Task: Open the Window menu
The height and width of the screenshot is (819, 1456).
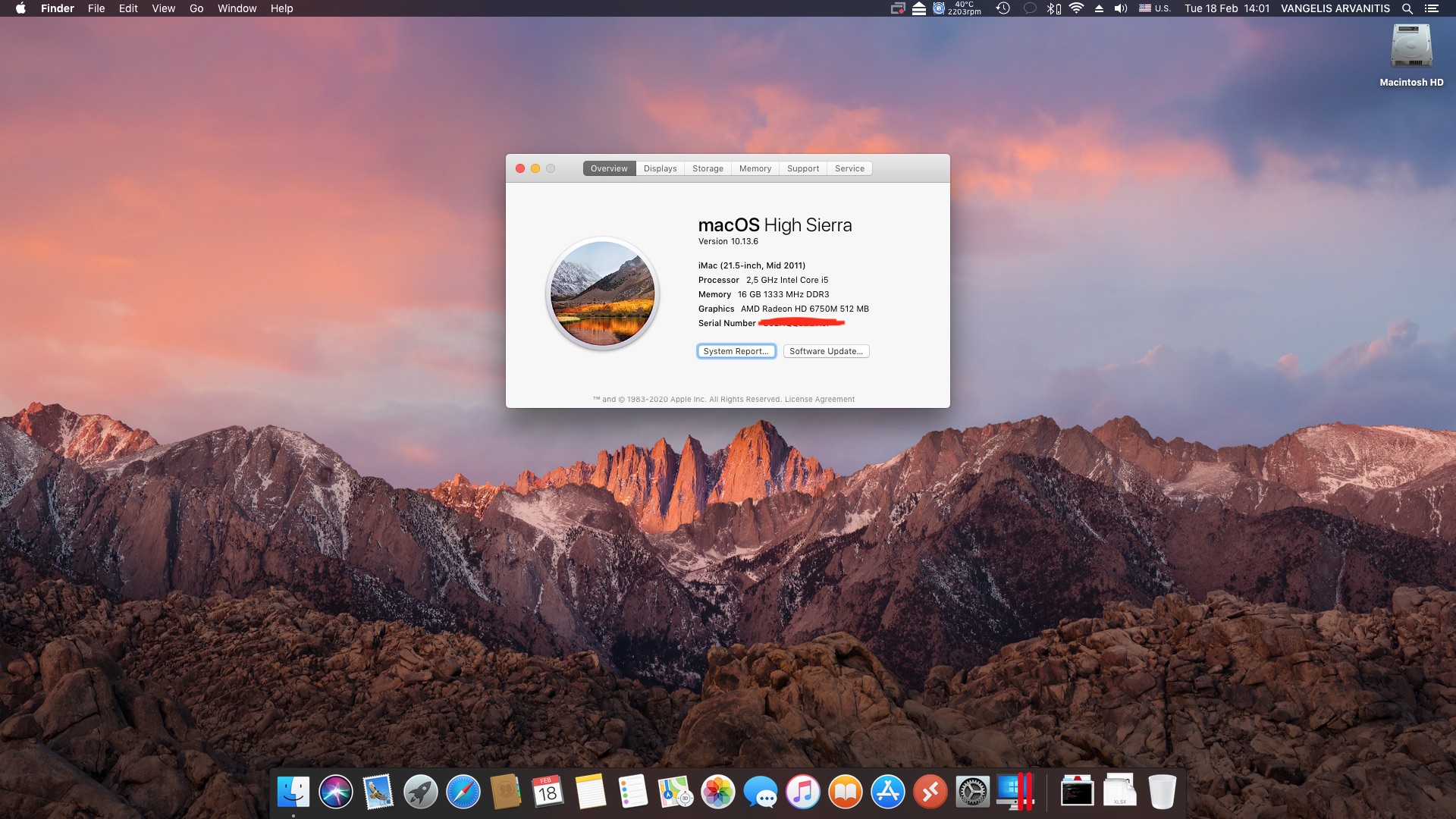Action: (237, 8)
